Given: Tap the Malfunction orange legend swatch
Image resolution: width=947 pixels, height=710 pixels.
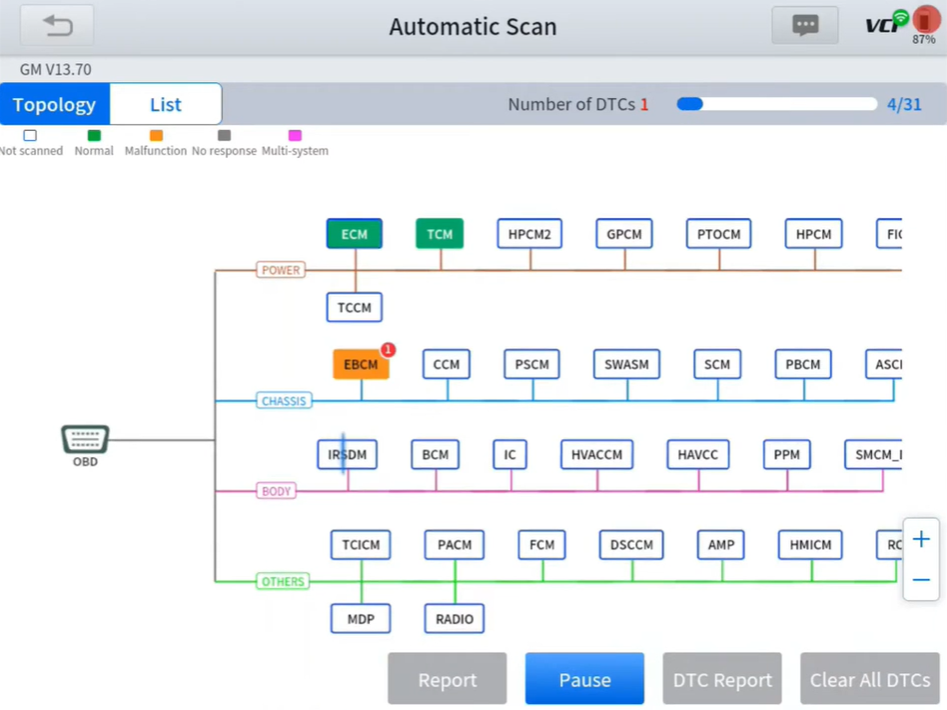Looking at the screenshot, I should tap(156, 135).
